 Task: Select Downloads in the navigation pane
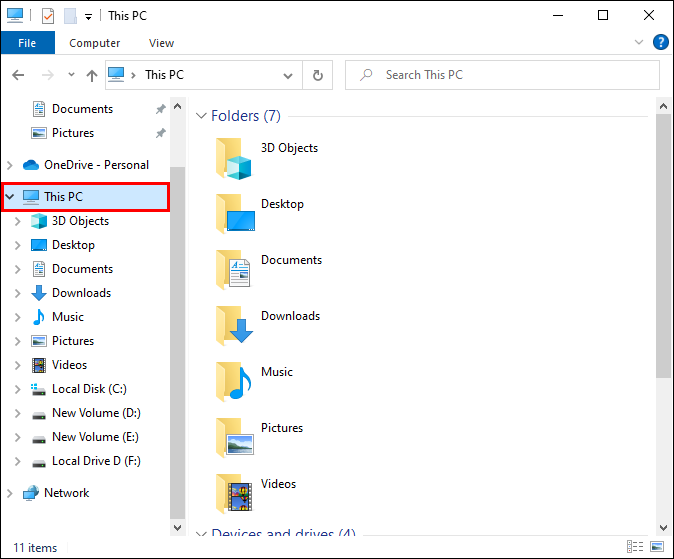point(81,293)
